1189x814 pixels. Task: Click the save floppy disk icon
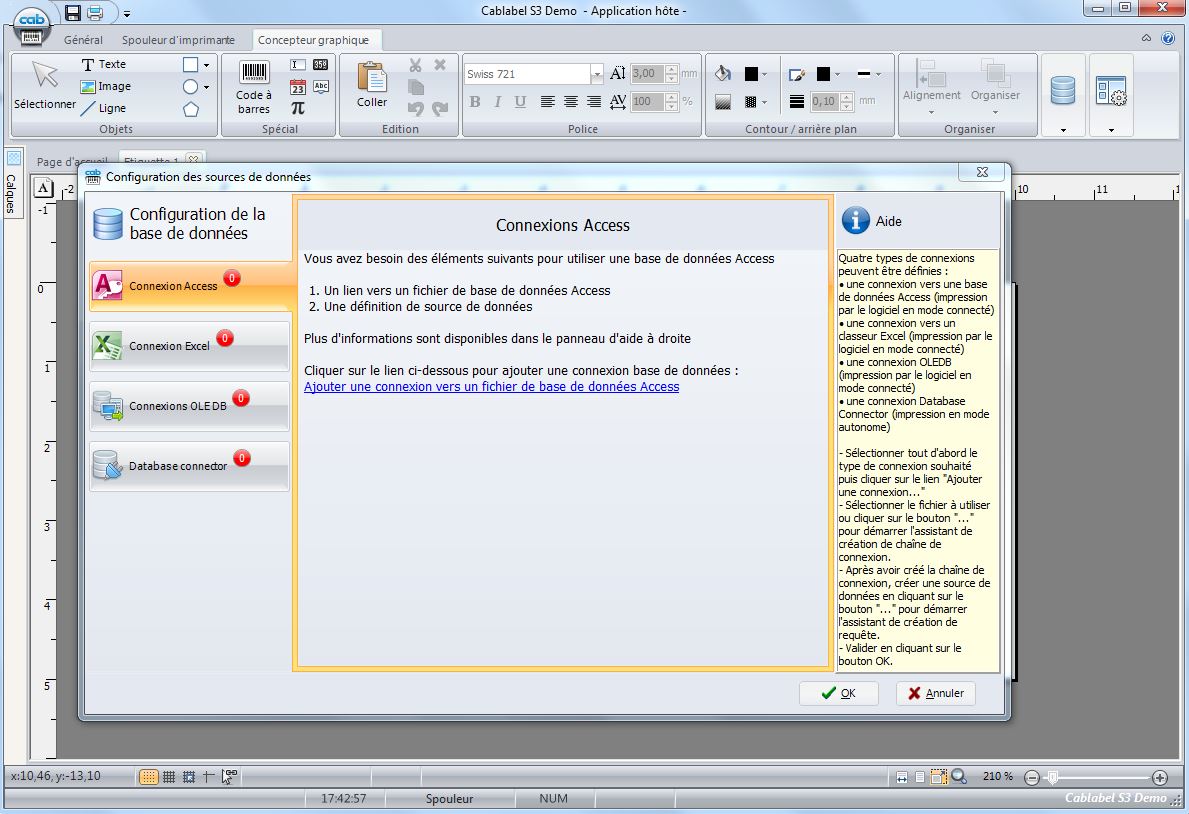(x=73, y=12)
